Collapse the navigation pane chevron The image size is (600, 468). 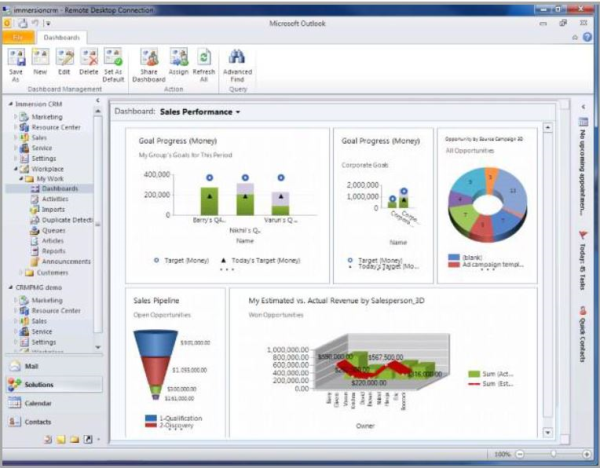pos(98,100)
